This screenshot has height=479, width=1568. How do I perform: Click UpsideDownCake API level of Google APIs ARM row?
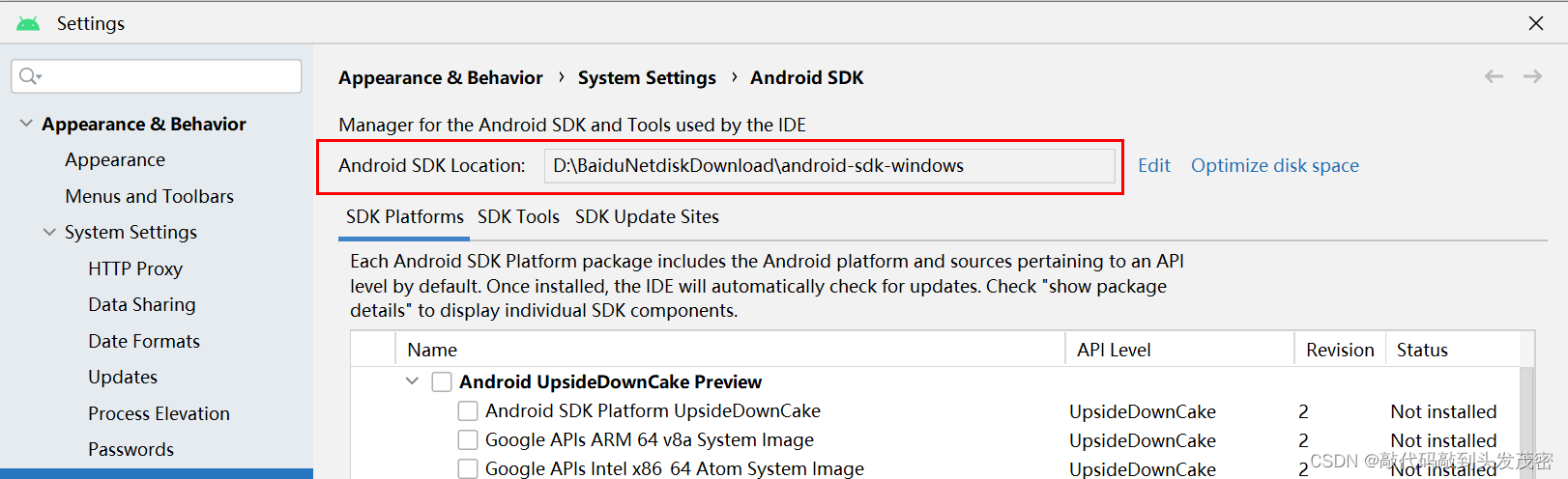[1143, 440]
